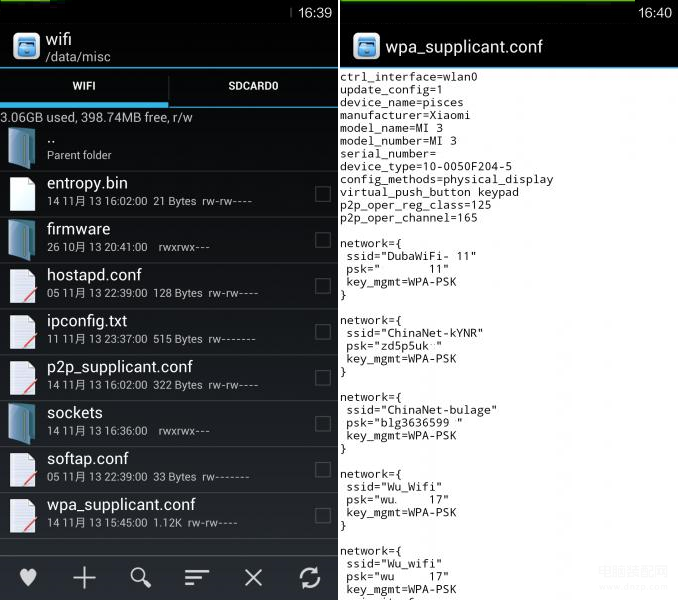Open softap.conf by its name
The image size is (678, 600).
[88, 459]
